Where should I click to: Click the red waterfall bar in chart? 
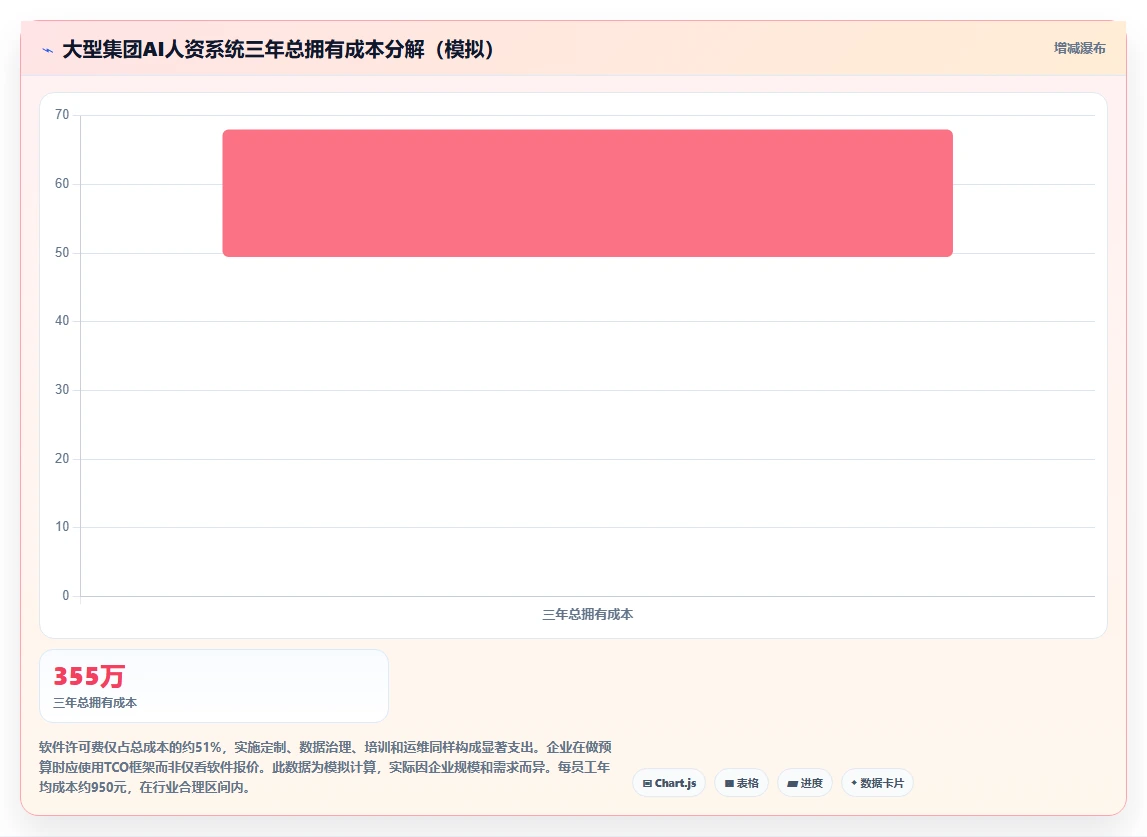pos(587,193)
